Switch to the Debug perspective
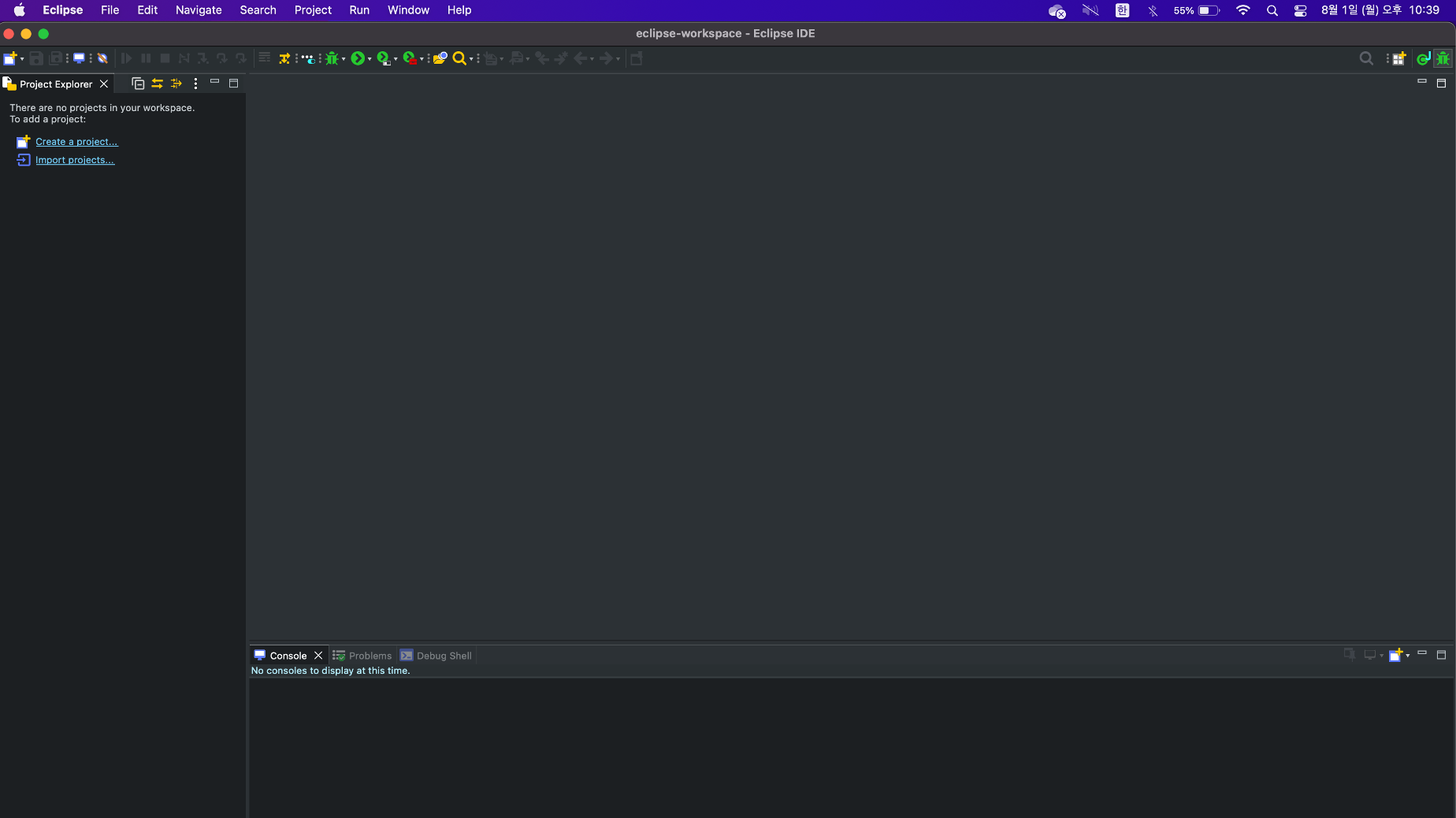The width and height of the screenshot is (1456, 818). click(1443, 58)
